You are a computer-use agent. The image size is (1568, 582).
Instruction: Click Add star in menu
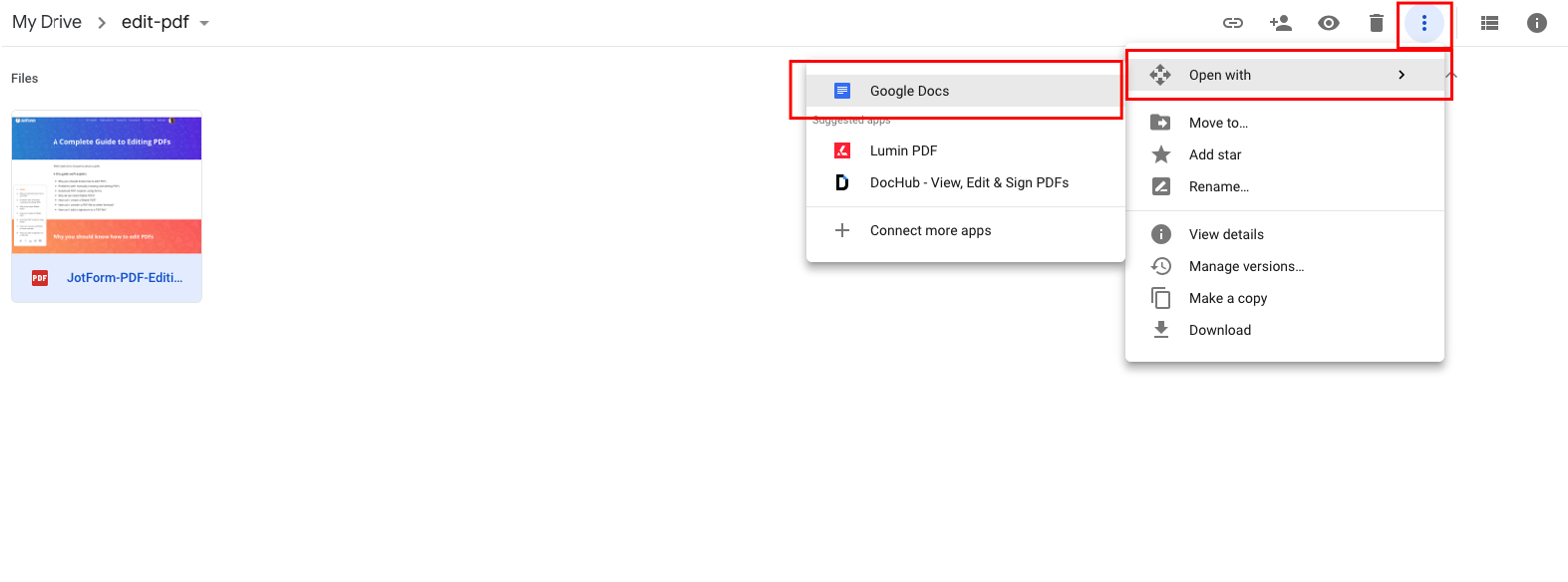pos(1215,154)
